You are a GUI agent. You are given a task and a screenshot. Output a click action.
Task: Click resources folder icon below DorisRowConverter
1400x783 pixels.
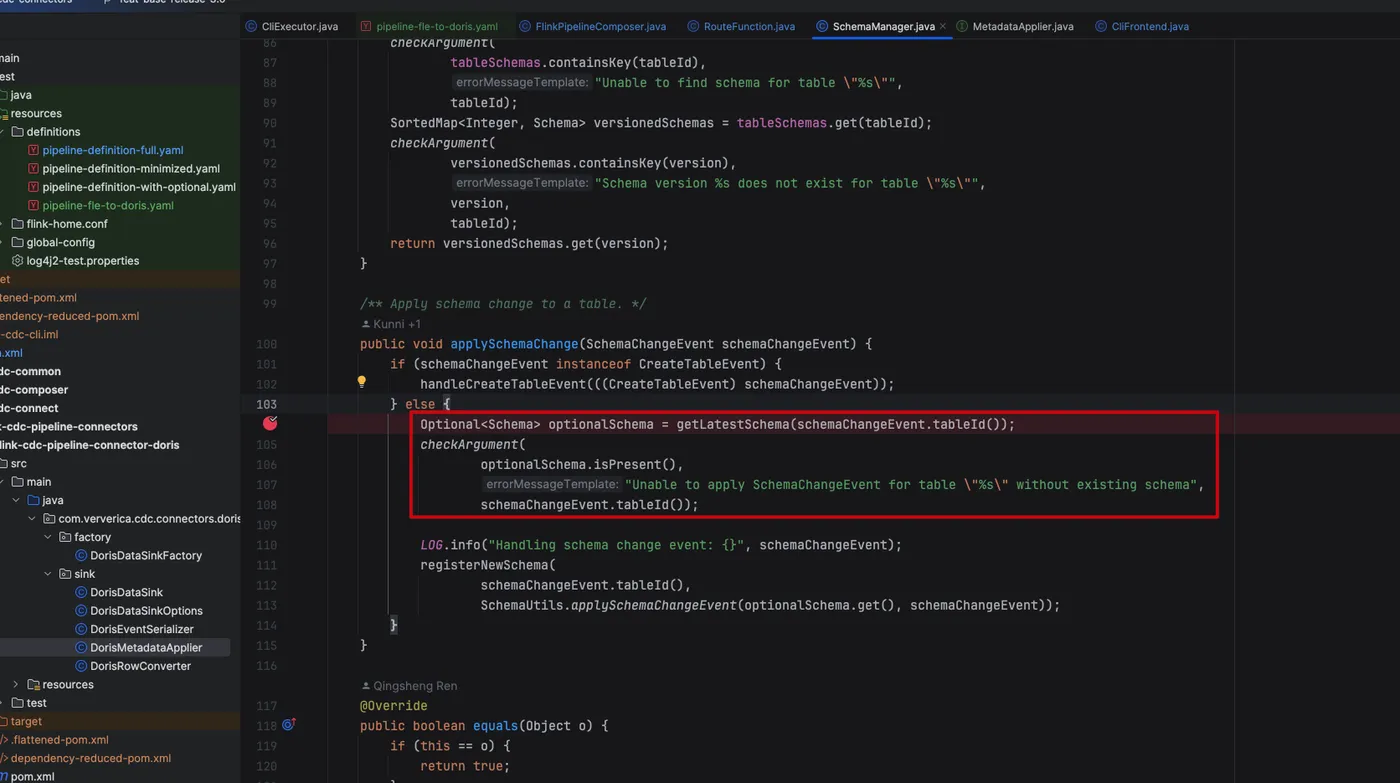coord(33,684)
